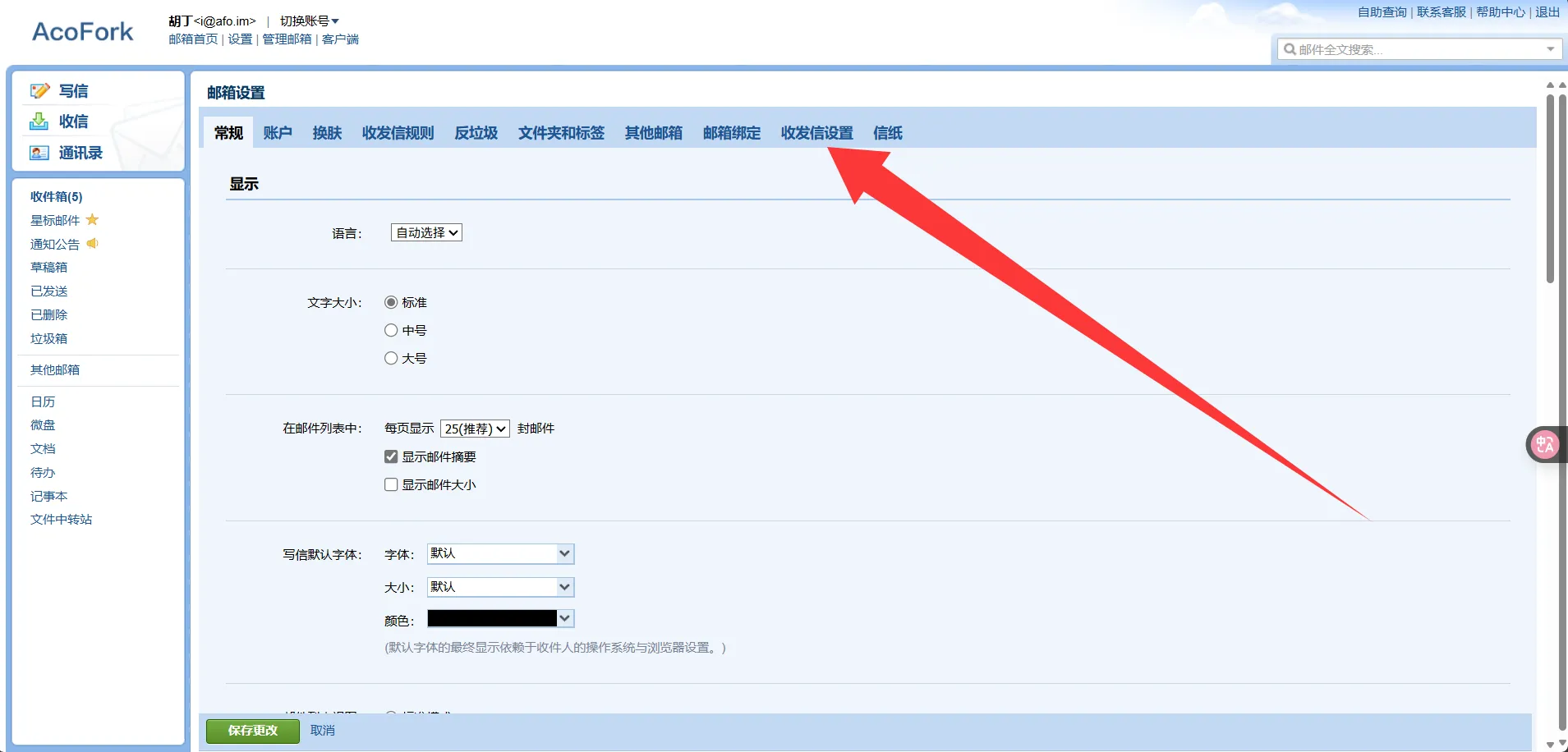Image resolution: width=1568 pixels, height=752 pixels.
Task: Open the black font color picker
Action: pos(499,618)
